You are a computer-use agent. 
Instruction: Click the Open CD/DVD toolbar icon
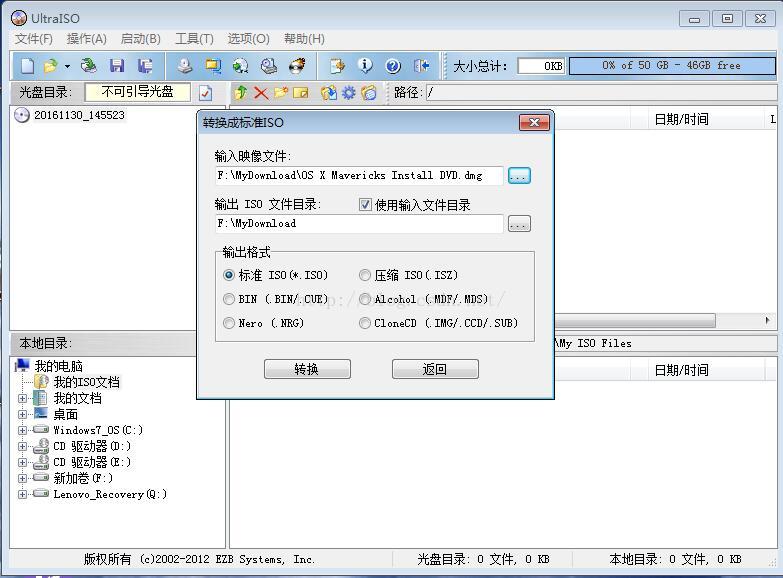click(x=89, y=66)
